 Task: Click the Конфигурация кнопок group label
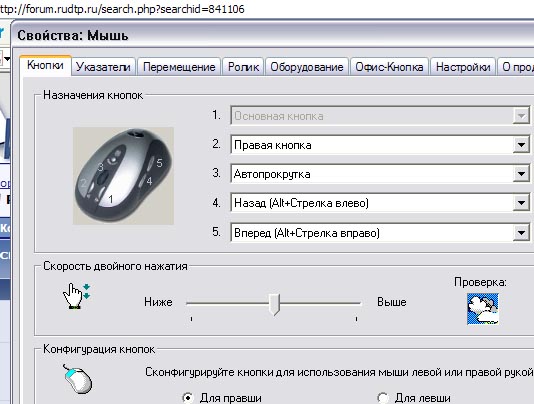pos(99,349)
